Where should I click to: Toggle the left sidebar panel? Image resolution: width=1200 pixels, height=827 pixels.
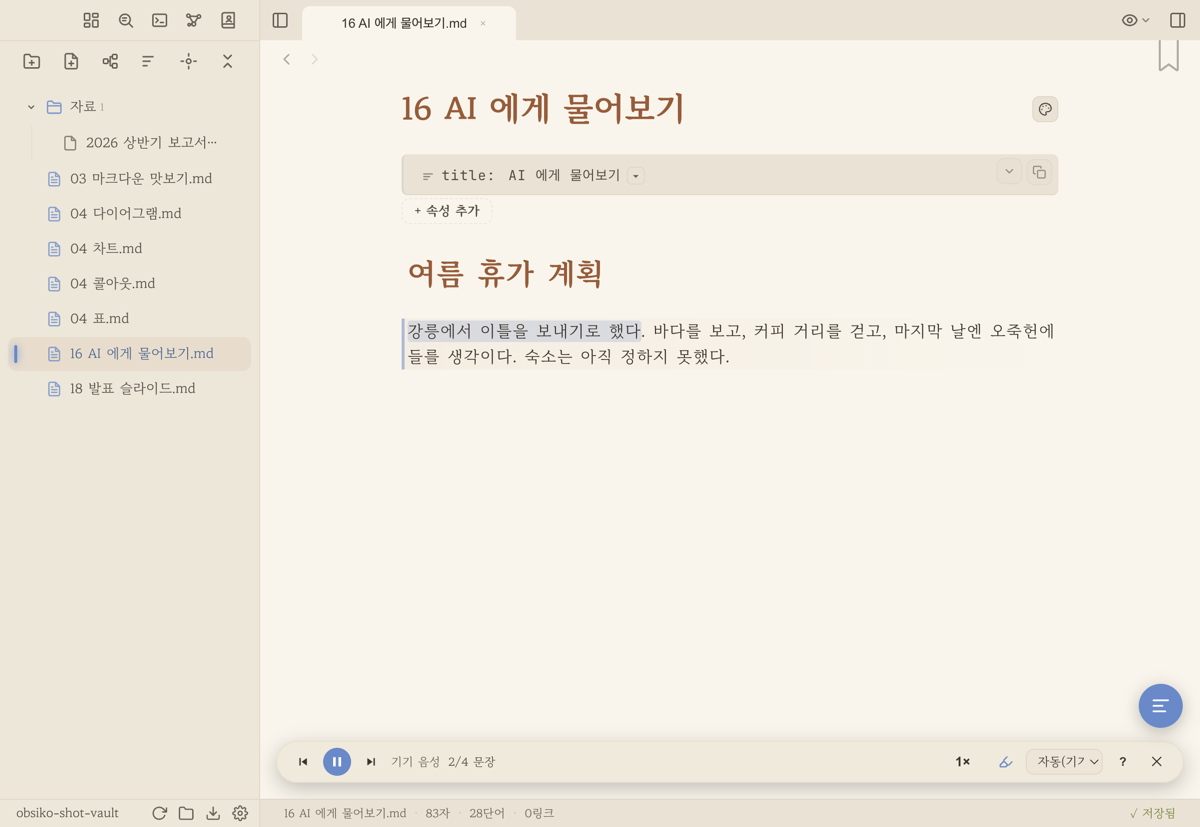280,20
